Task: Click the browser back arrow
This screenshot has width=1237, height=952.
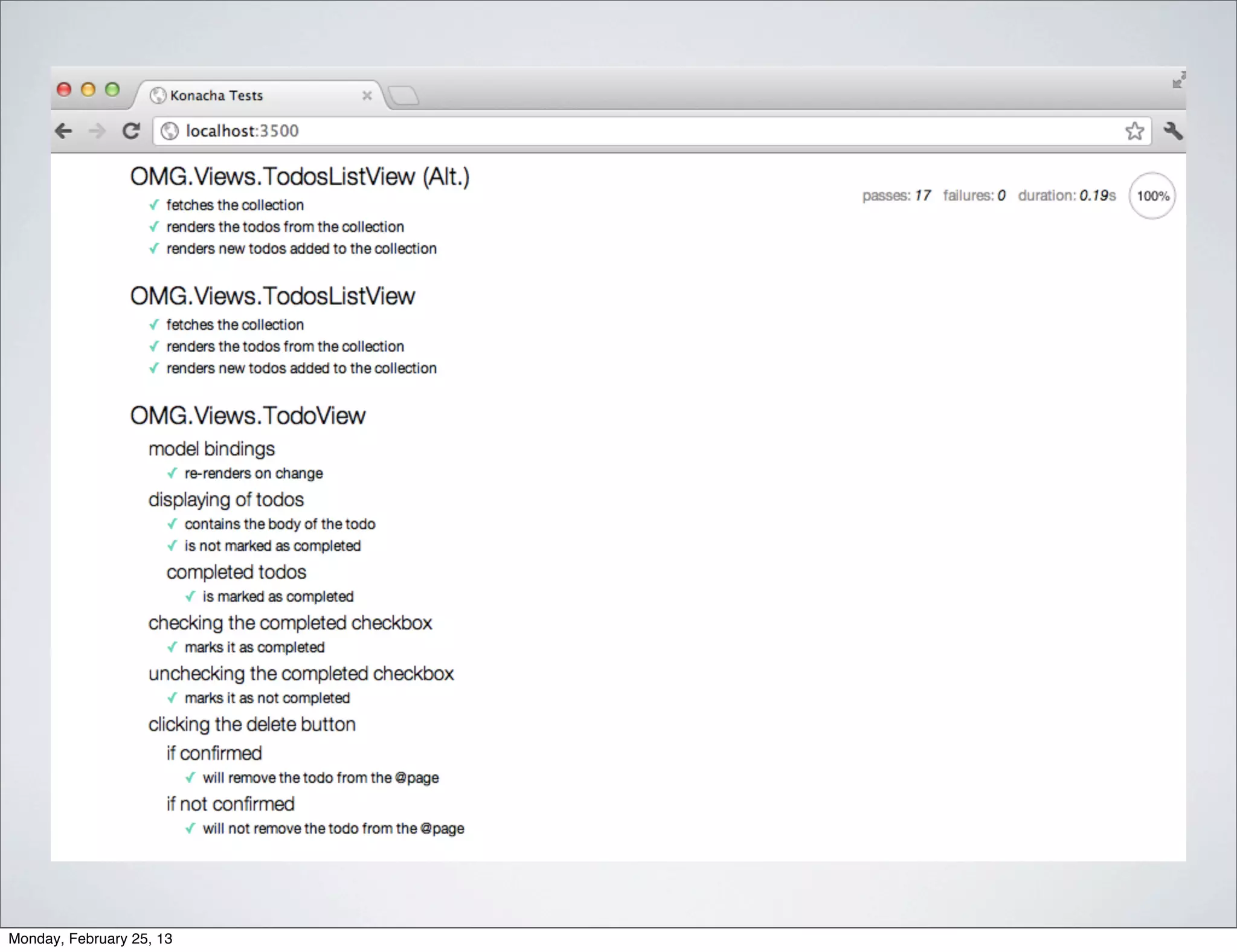Action: (x=63, y=131)
